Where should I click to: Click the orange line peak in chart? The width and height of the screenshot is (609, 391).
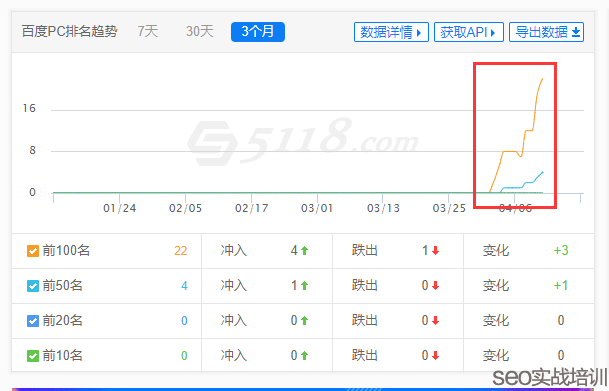point(542,79)
